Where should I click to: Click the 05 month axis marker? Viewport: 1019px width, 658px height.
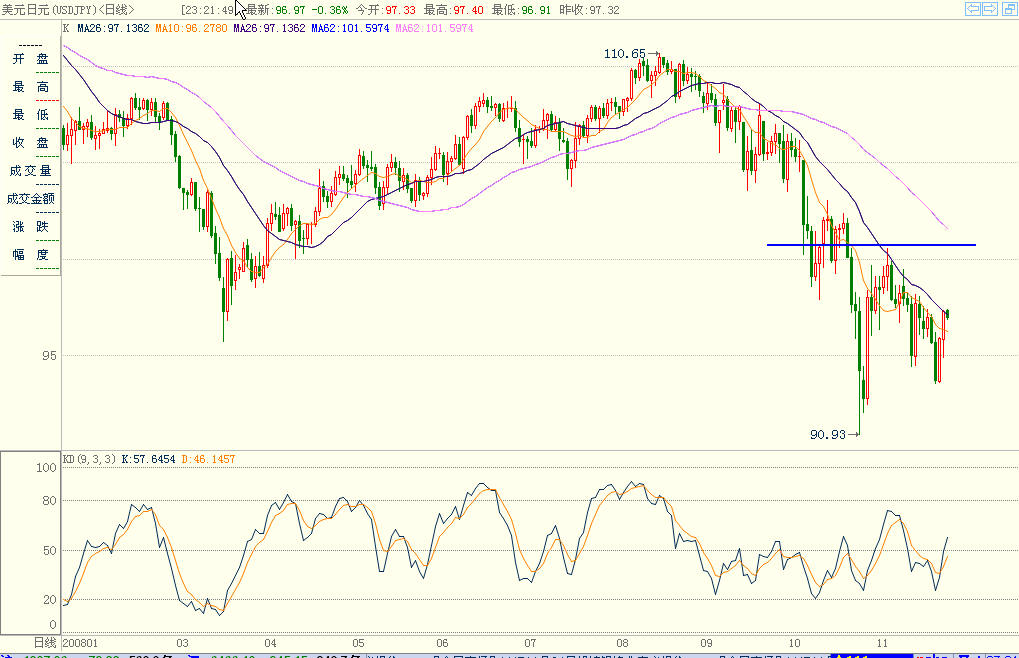click(358, 644)
